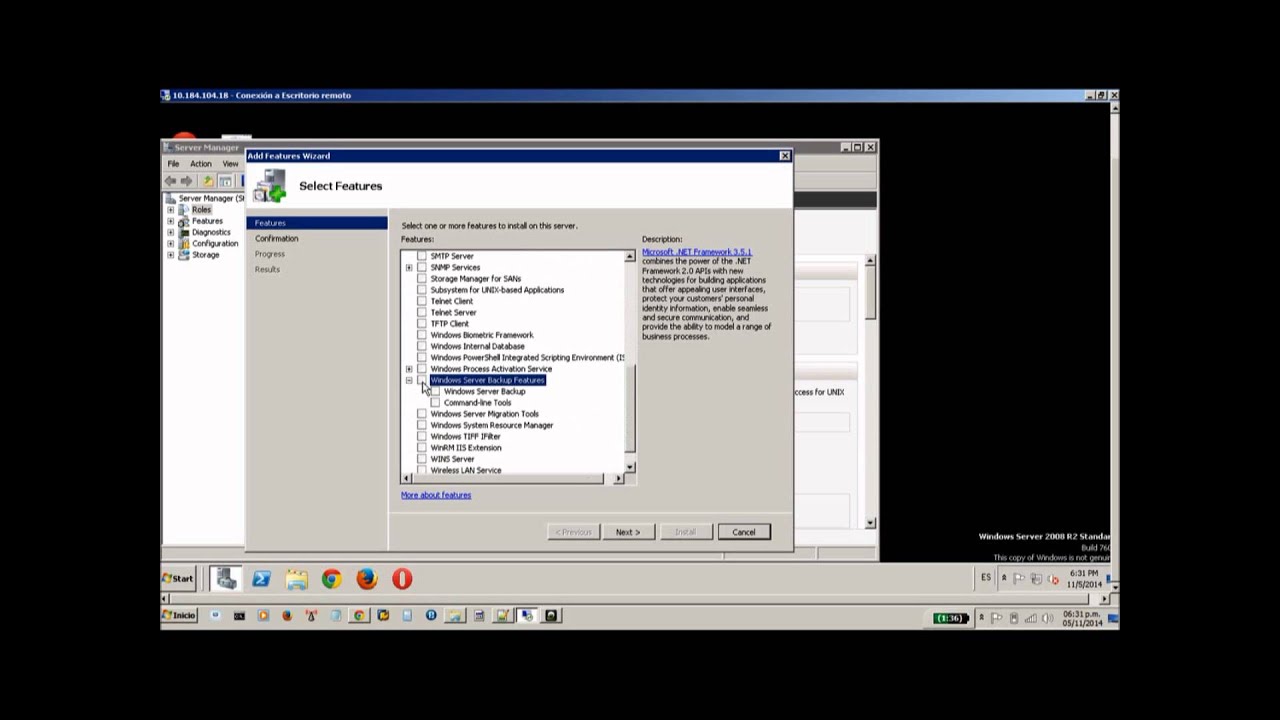Select Windows TIFF IFilter feature text
The image size is (1280, 720).
click(x=466, y=437)
